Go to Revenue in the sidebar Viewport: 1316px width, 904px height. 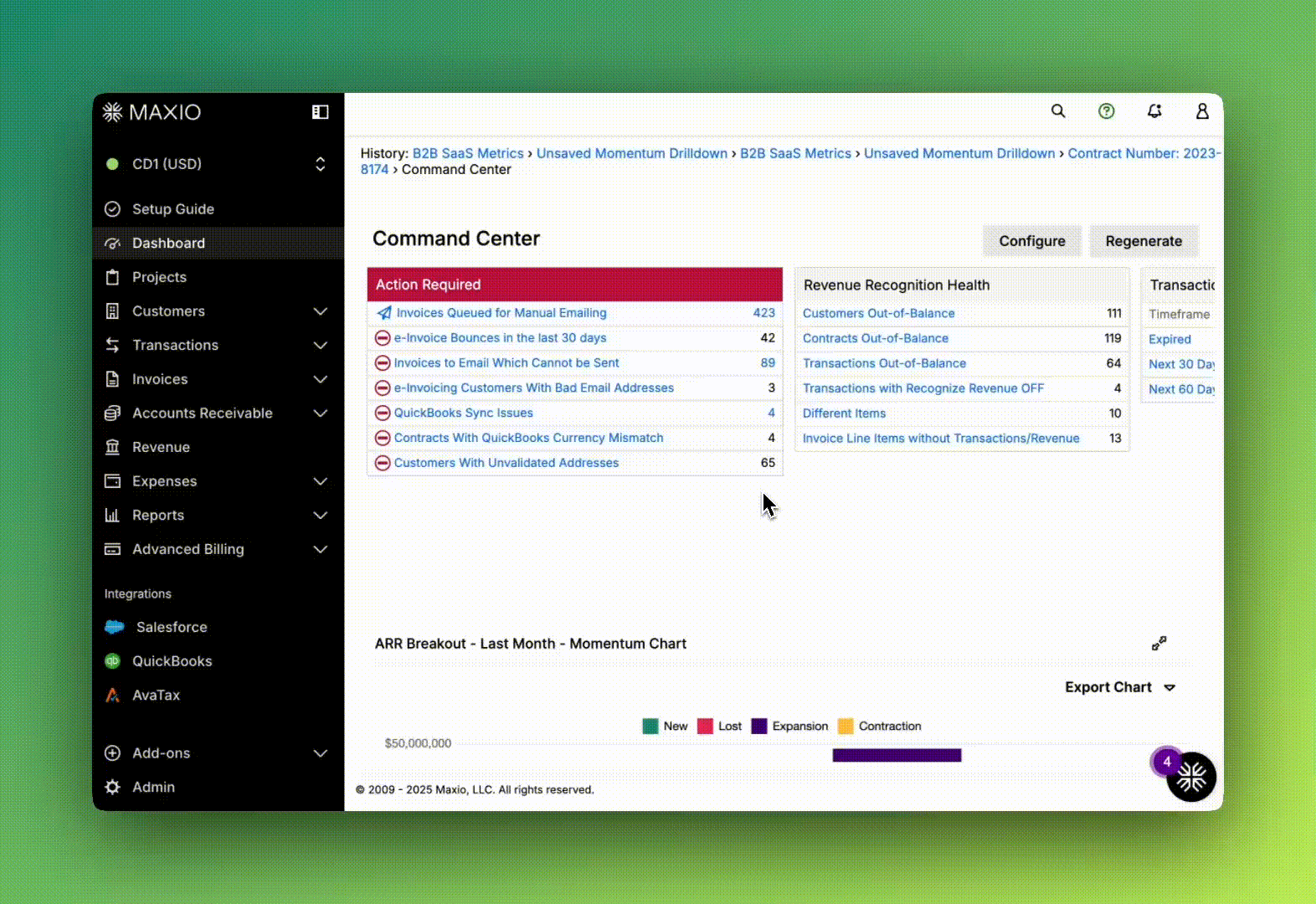[161, 447]
